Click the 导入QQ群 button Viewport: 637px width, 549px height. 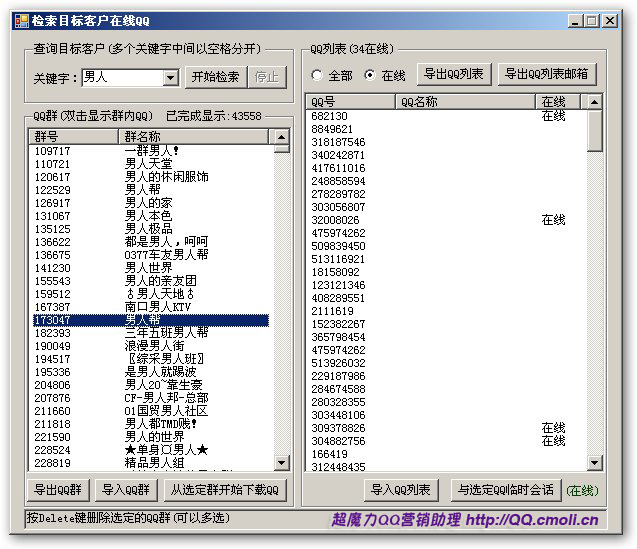click(x=126, y=490)
